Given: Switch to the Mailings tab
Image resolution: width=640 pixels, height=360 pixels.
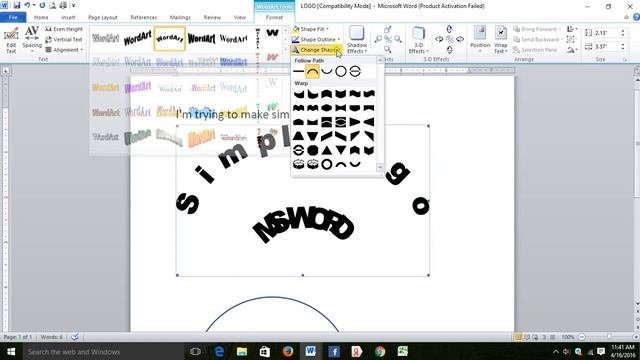Looking at the screenshot, I should coord(180,18).
